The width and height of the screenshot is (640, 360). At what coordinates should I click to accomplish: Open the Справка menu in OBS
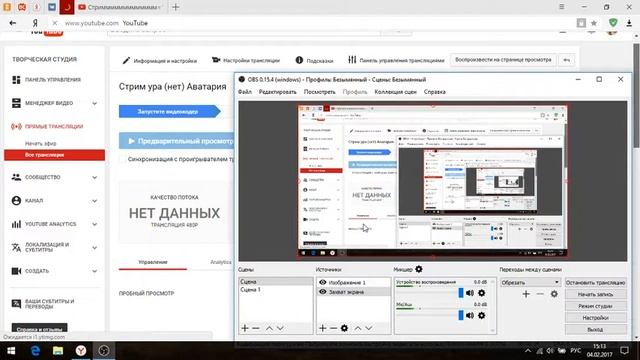[x=434, y=92]
